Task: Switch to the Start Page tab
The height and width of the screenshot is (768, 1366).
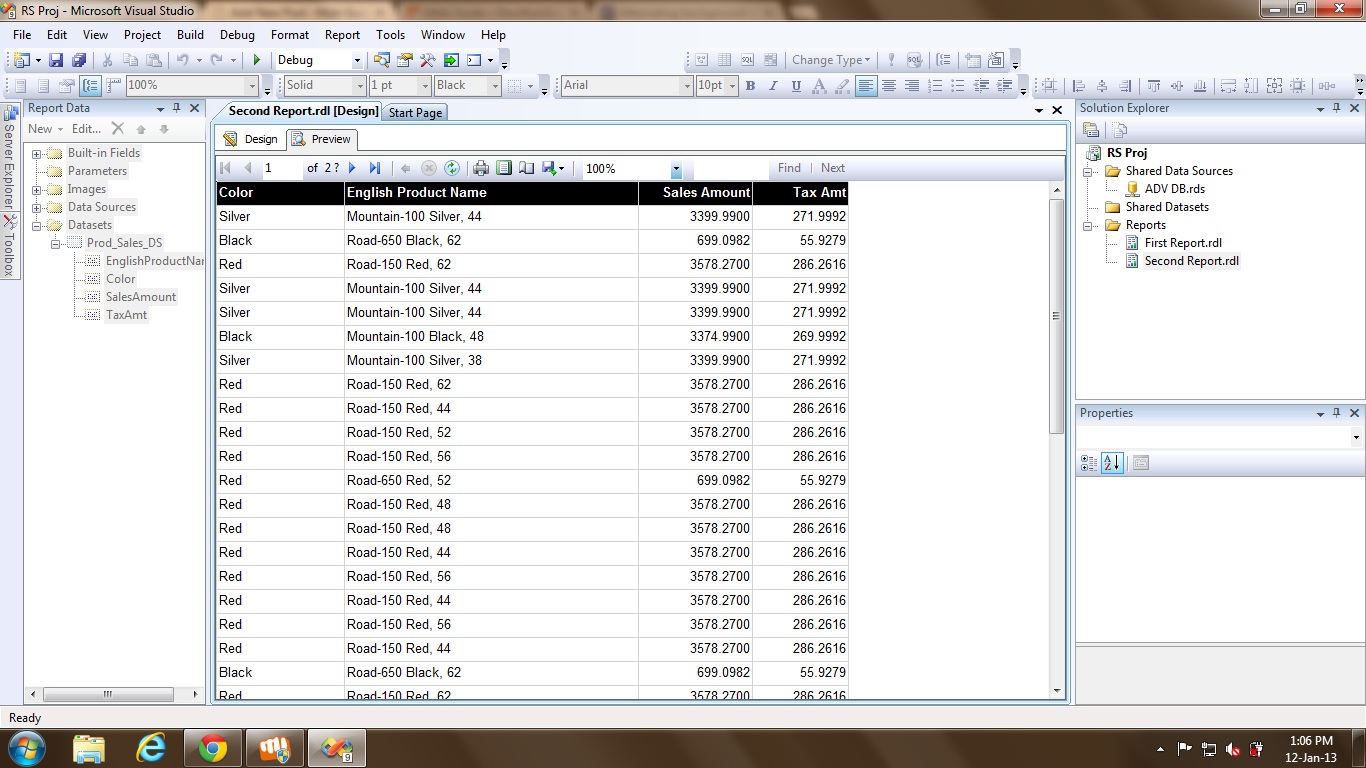Action: (415, 113)
